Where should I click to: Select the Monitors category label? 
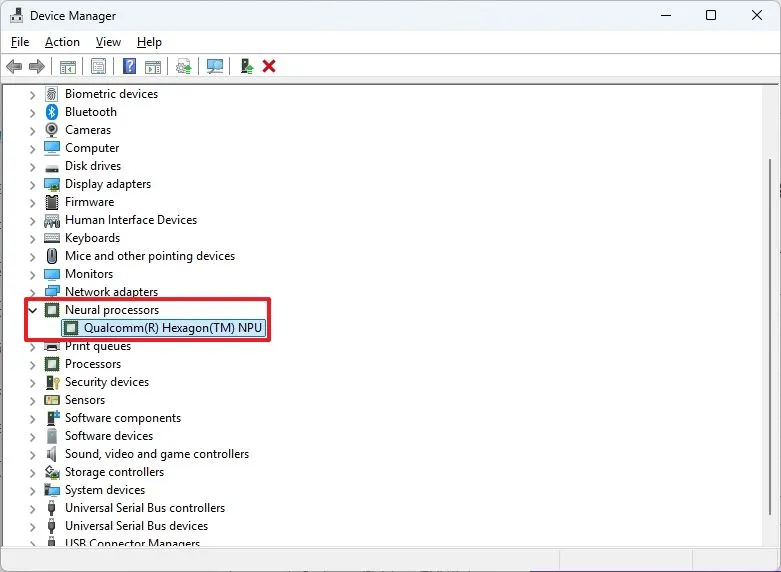(89, 274)
